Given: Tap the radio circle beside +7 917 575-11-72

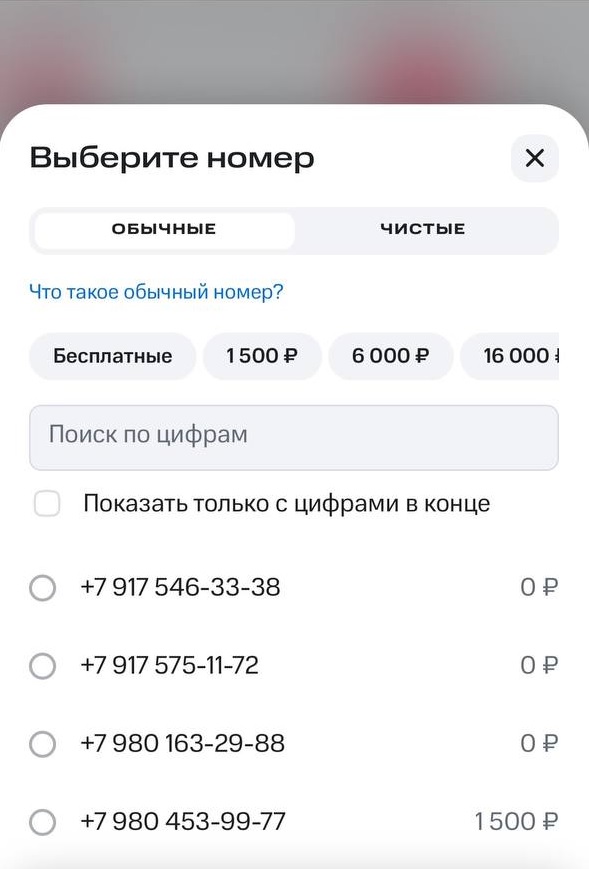Looking at the screenshot, I should click(x=43, y=665).
